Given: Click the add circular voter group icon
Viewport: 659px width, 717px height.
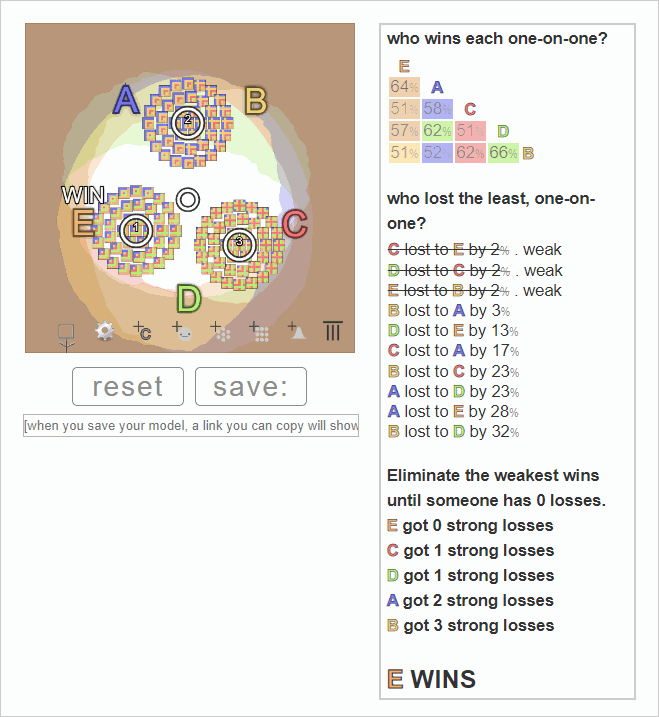Looking at the screenshot, I should 221,331.
